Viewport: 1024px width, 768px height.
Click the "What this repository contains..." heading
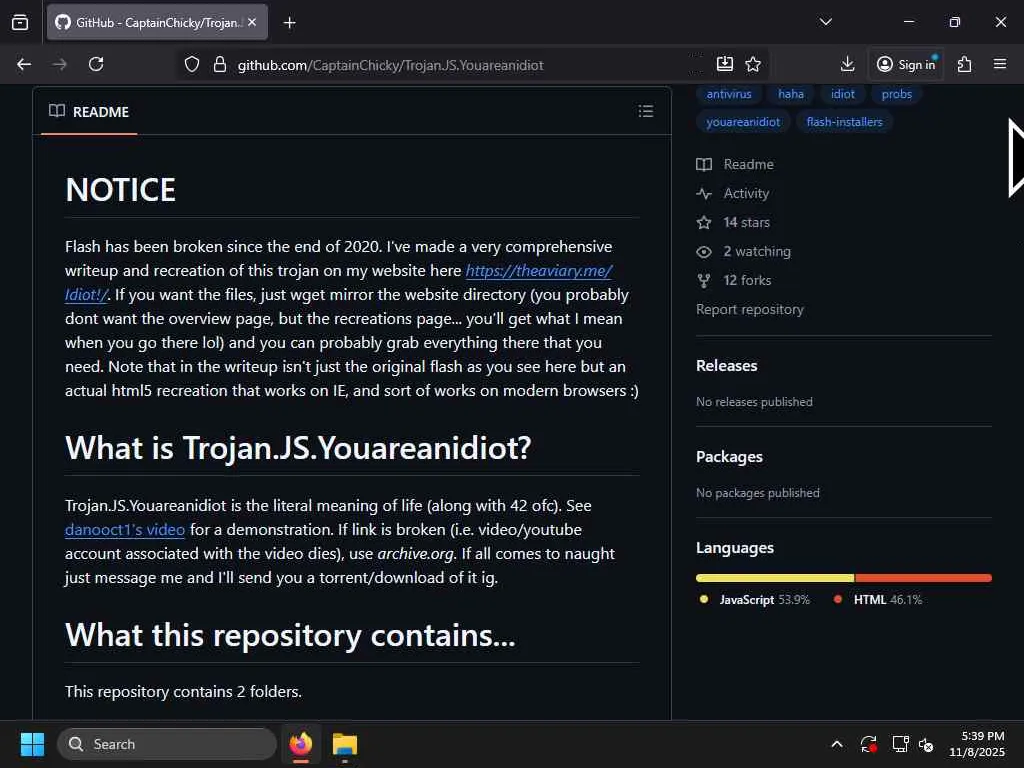[x=290, y=635]
